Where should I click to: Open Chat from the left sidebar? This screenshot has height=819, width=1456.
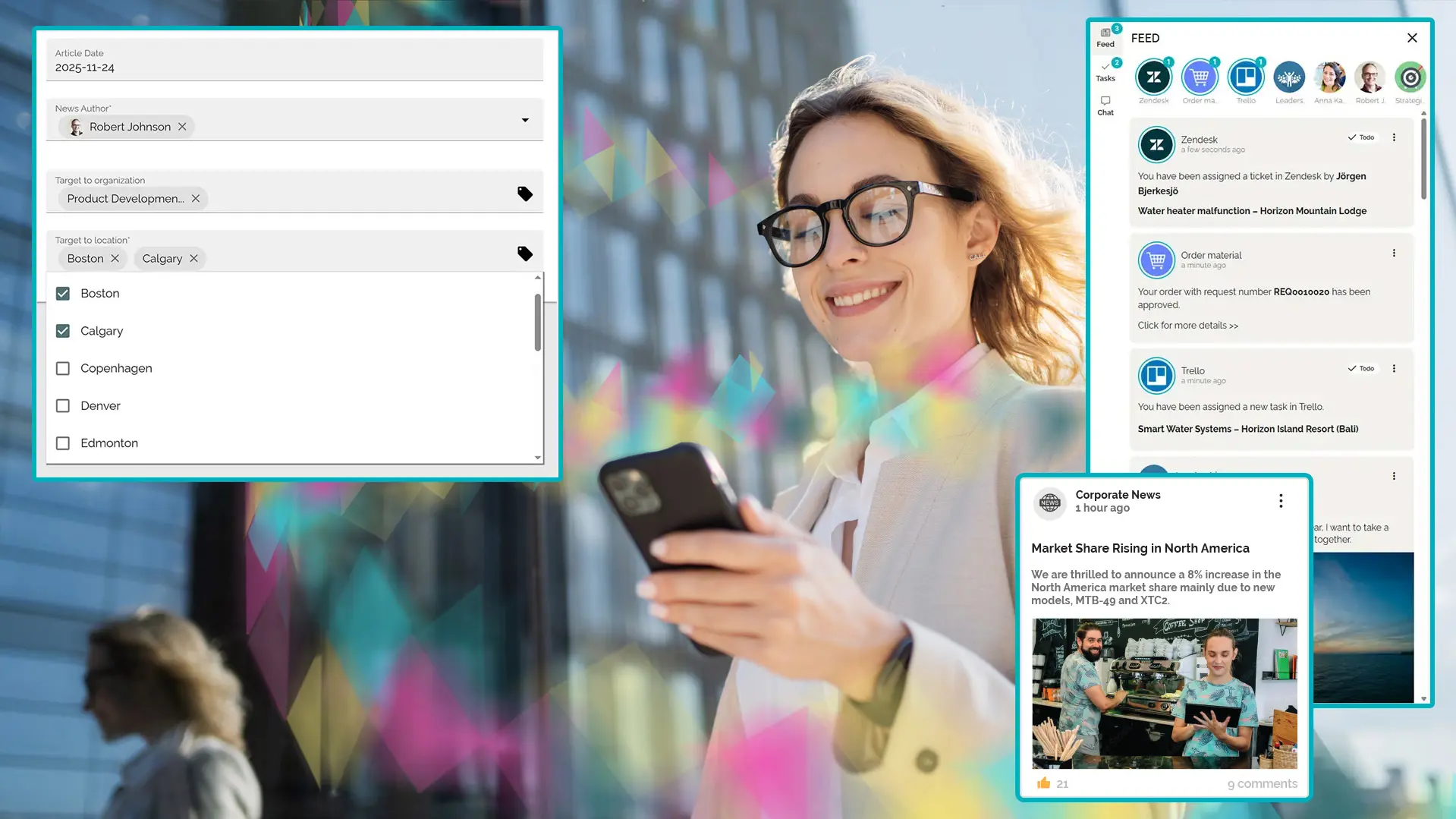[x=1105, y=106]
